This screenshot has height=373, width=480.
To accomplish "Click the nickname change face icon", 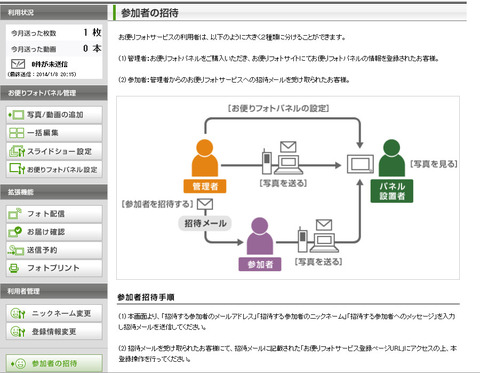I will (x=18, y=313).
